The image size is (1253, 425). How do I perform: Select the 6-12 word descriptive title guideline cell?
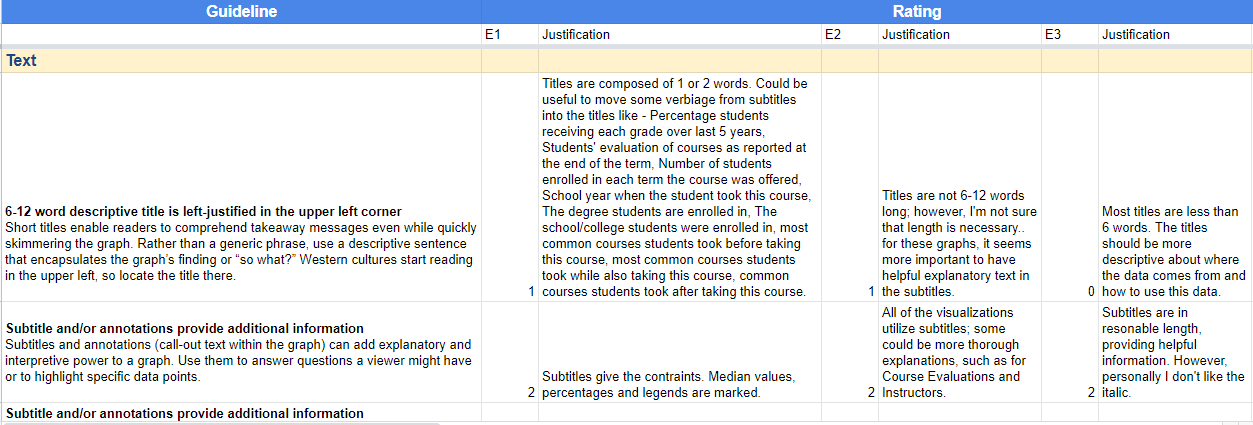pos(241,243)
